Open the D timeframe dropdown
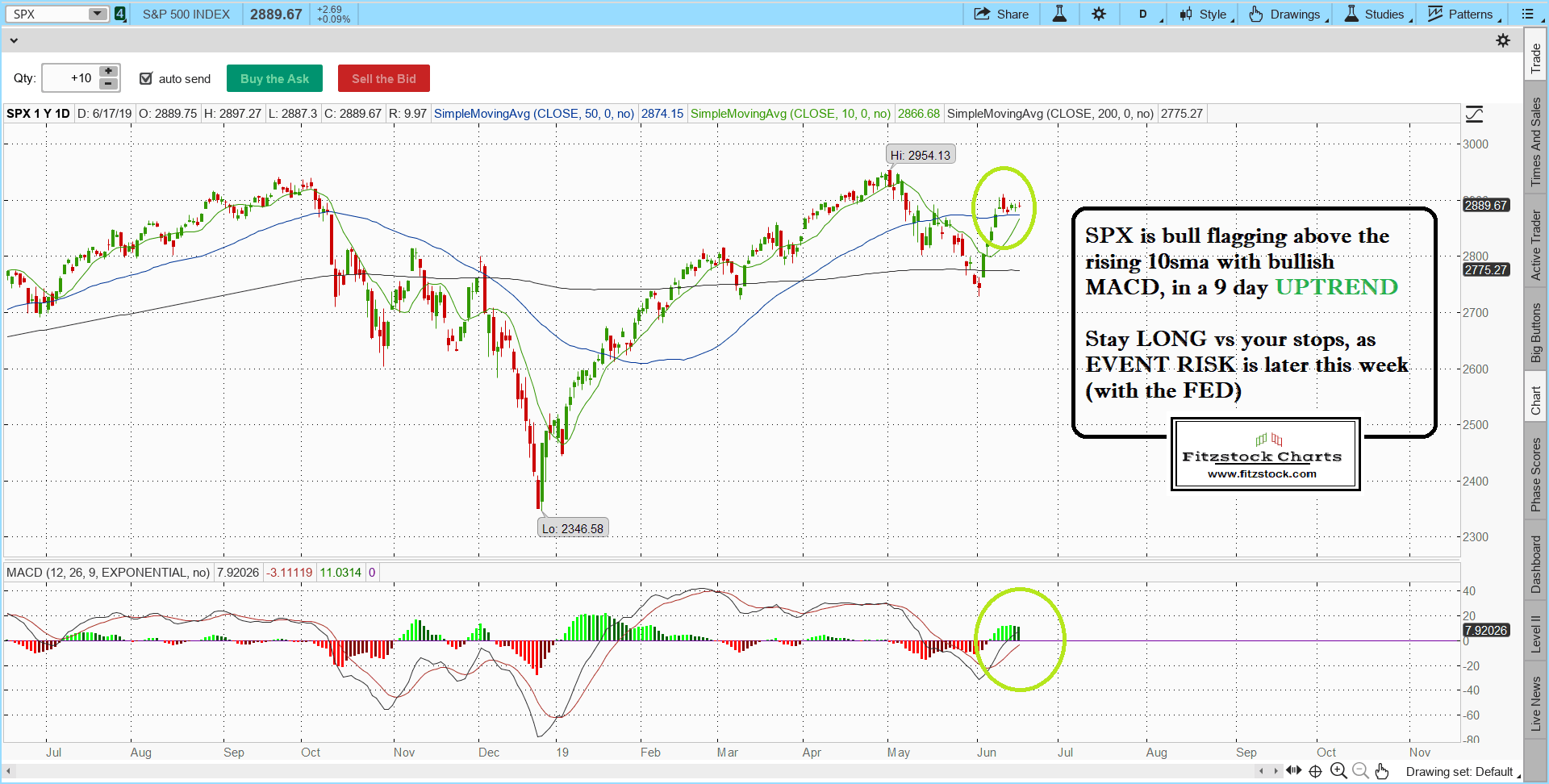The width and height of the screenshot is (1549, 784). tap(1146, 14)
